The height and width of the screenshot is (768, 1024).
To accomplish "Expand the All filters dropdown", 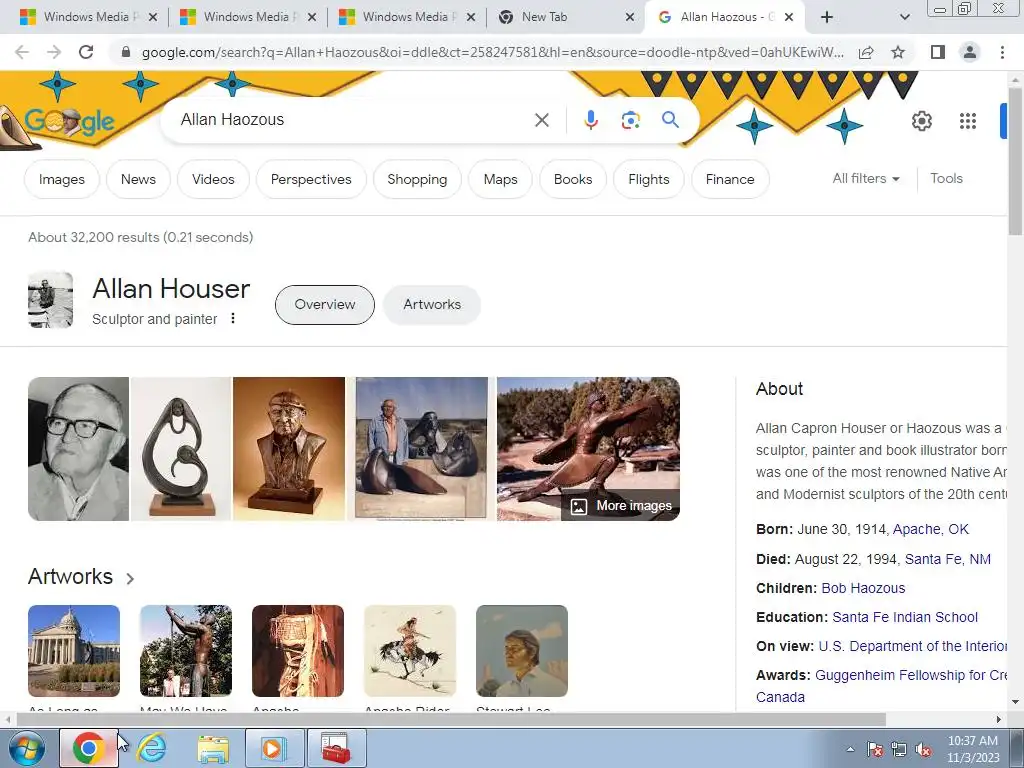I will (866, 179).
